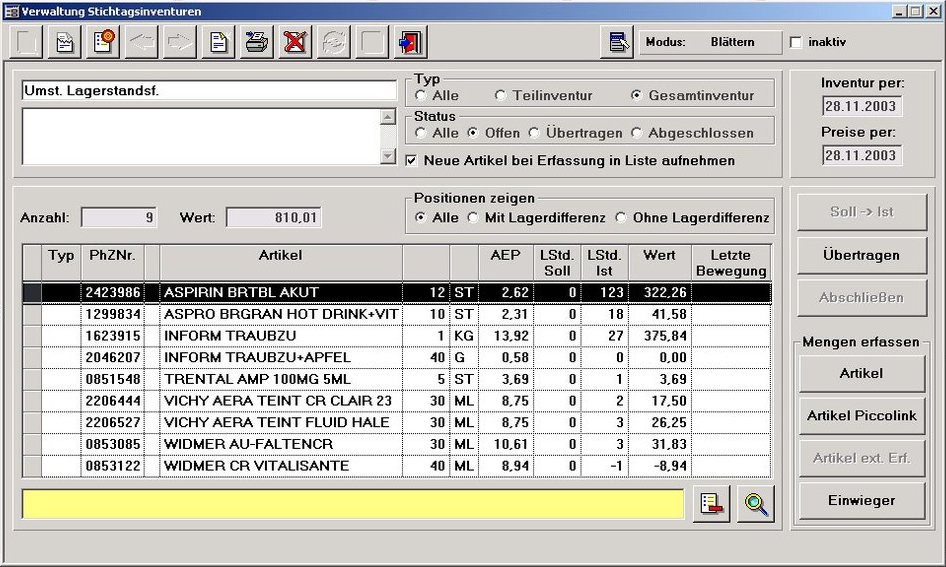
Task: Click the Artikel Piccolink button
Action: pos(861,416)
